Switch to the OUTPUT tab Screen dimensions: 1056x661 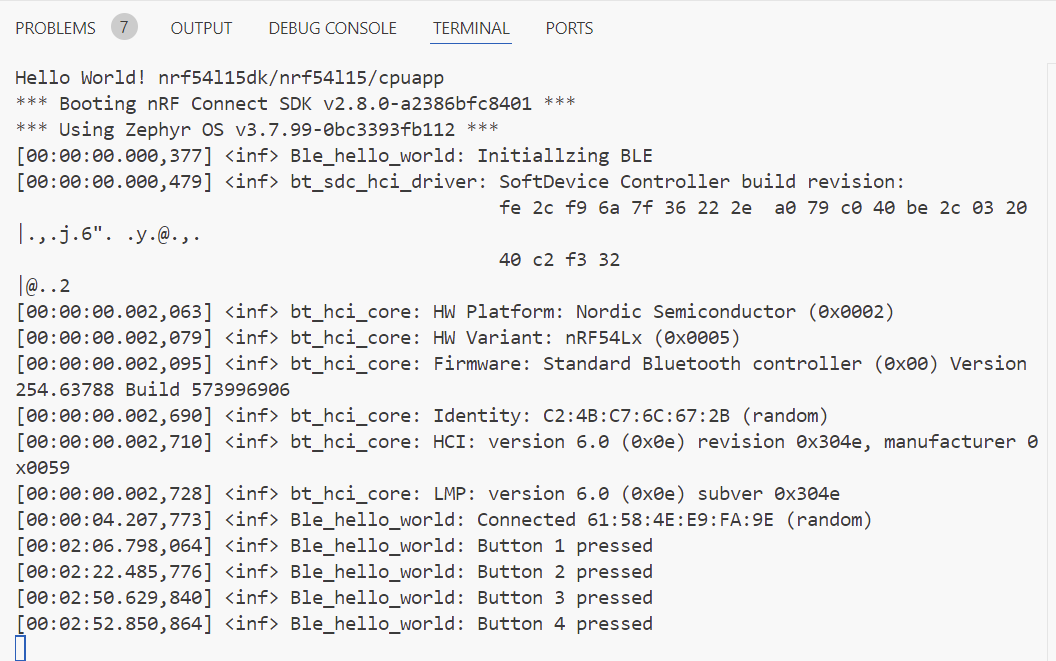201,28
